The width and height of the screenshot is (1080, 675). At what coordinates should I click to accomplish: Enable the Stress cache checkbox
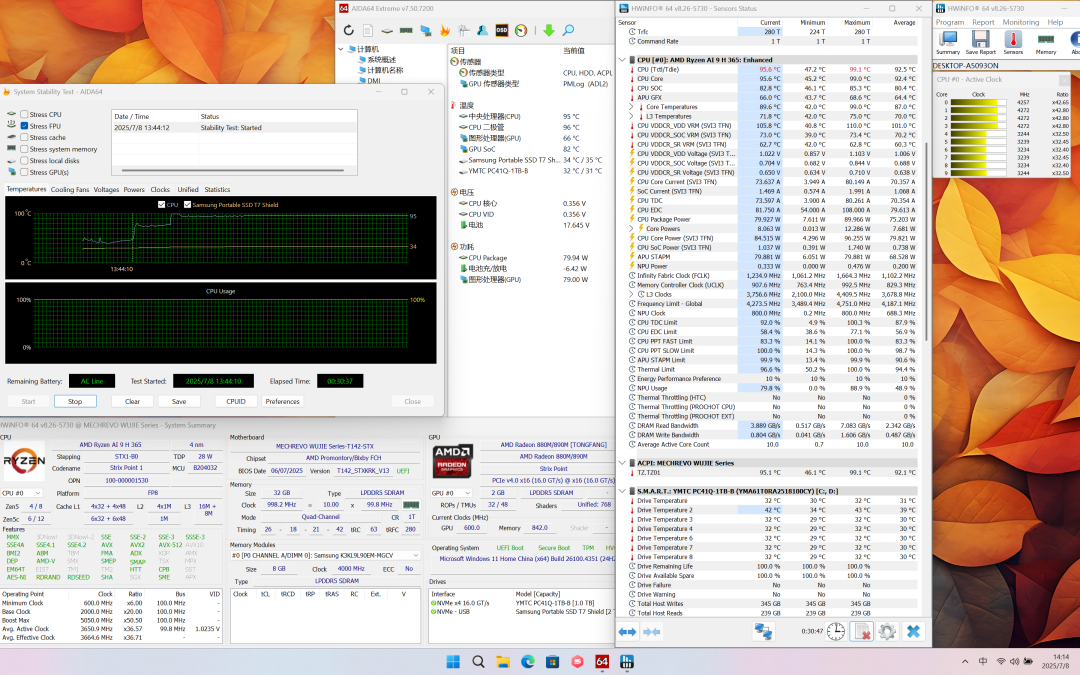pos(24,138)
